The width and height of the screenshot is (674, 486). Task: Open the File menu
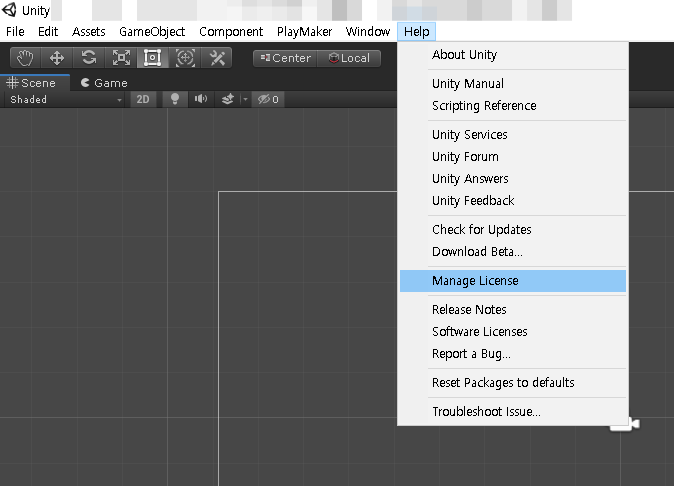pos(15,32)
